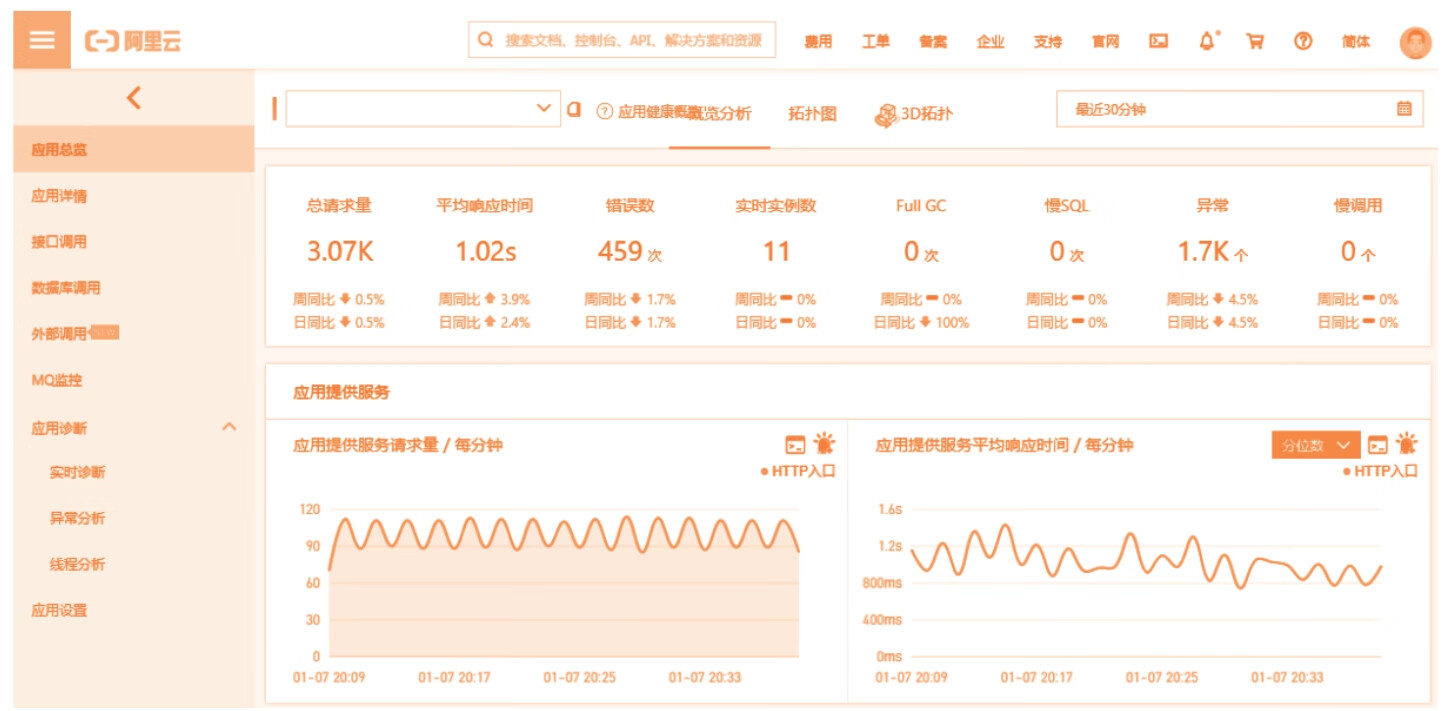
Task: Select 接口调用 in the sidebar
Action: pyautogui.click(x=59, y=242)
